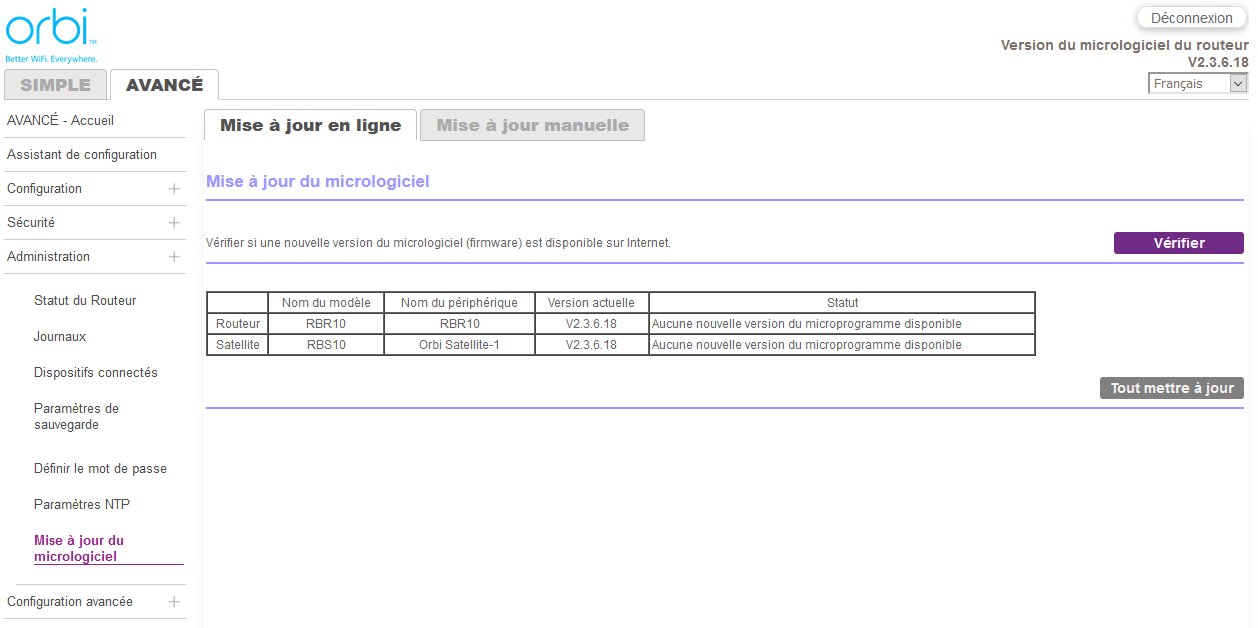The height and width of the screenshot is (628, 1258).
Task: Collapse the Administration section plus icon
Action: 174,257
